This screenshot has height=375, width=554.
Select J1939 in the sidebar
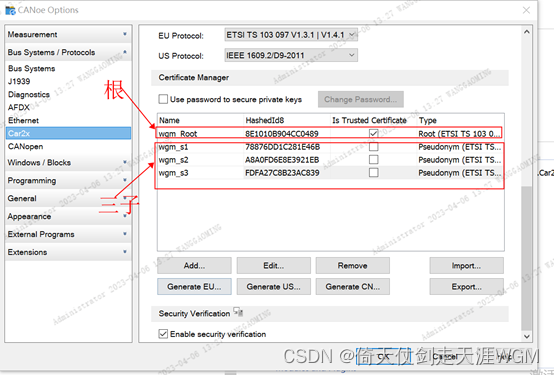pos(19,81)
